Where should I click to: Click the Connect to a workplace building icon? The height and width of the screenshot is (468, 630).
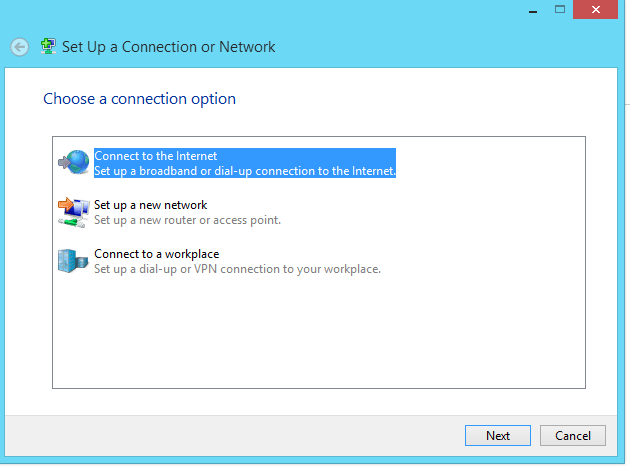[x=73, y=261]
